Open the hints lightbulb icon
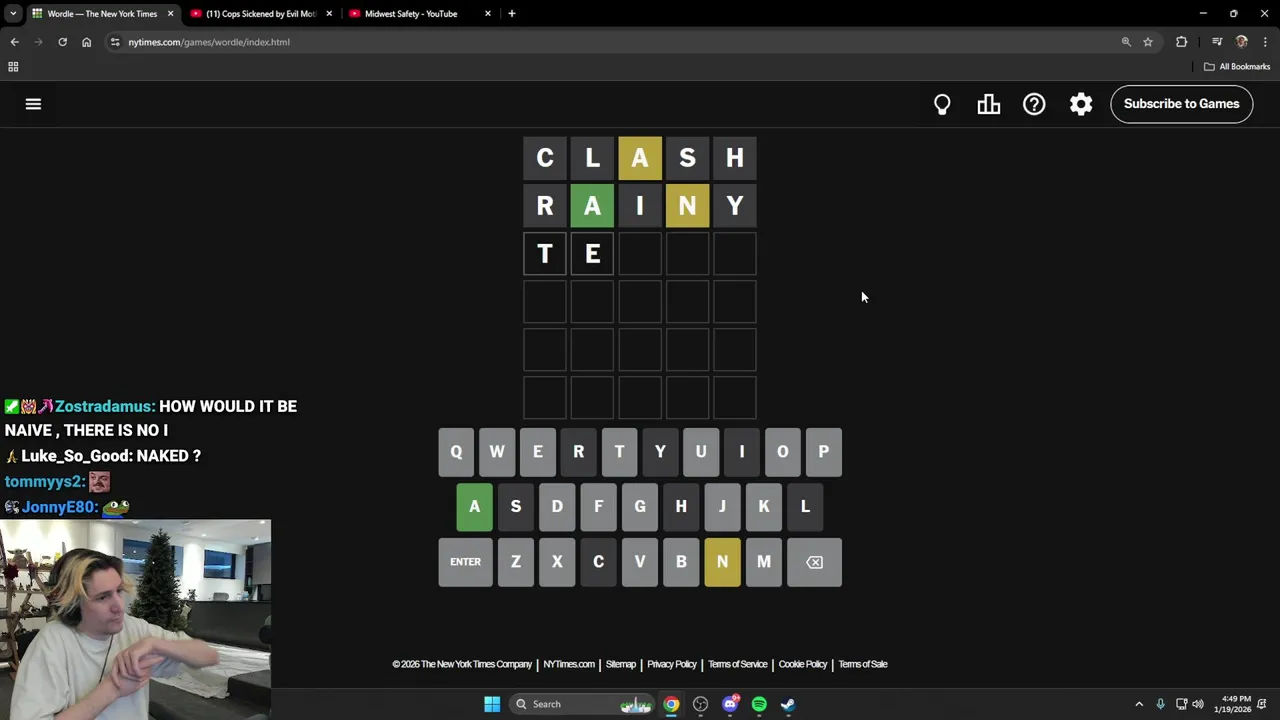This screenshot has height=720, width=1280. click(942, 104)
